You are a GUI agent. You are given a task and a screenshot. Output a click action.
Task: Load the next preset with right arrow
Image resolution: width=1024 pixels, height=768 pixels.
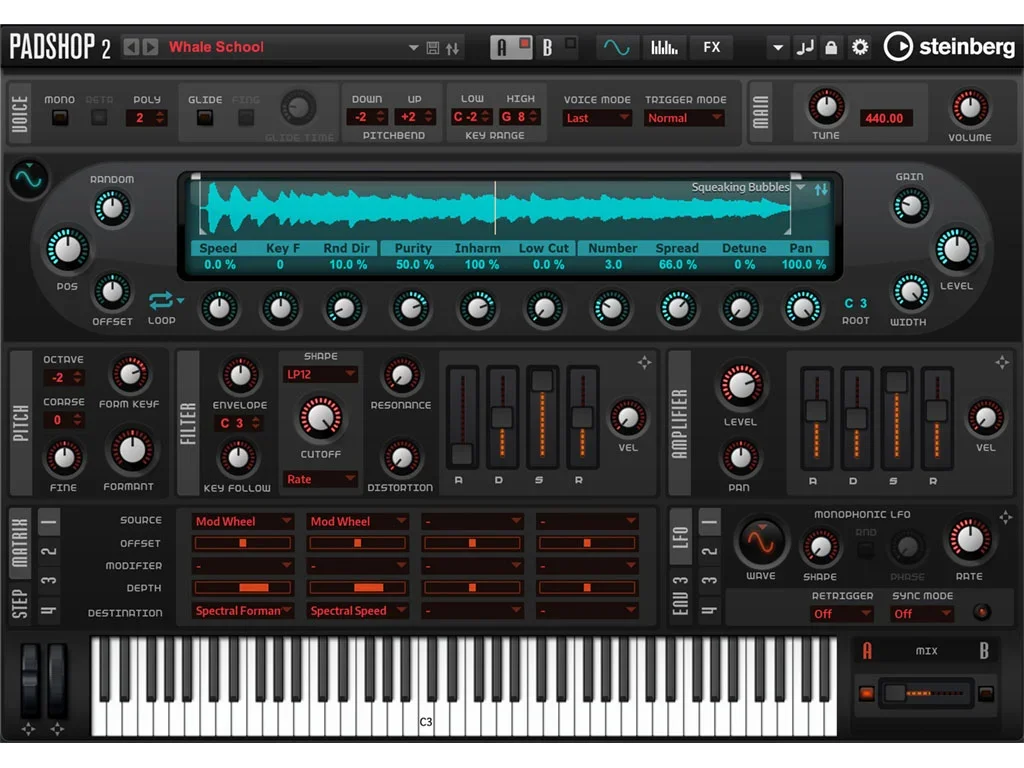tap(151, 47)
